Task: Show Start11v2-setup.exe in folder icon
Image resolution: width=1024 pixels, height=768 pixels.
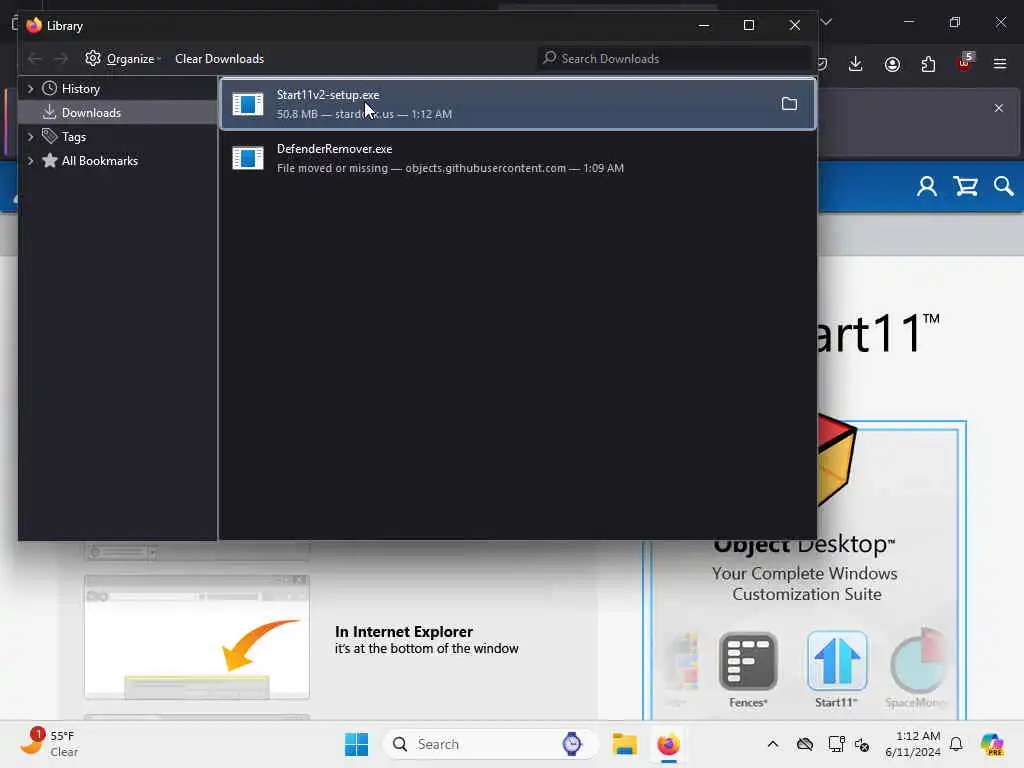Action: [x=789, y=104]
